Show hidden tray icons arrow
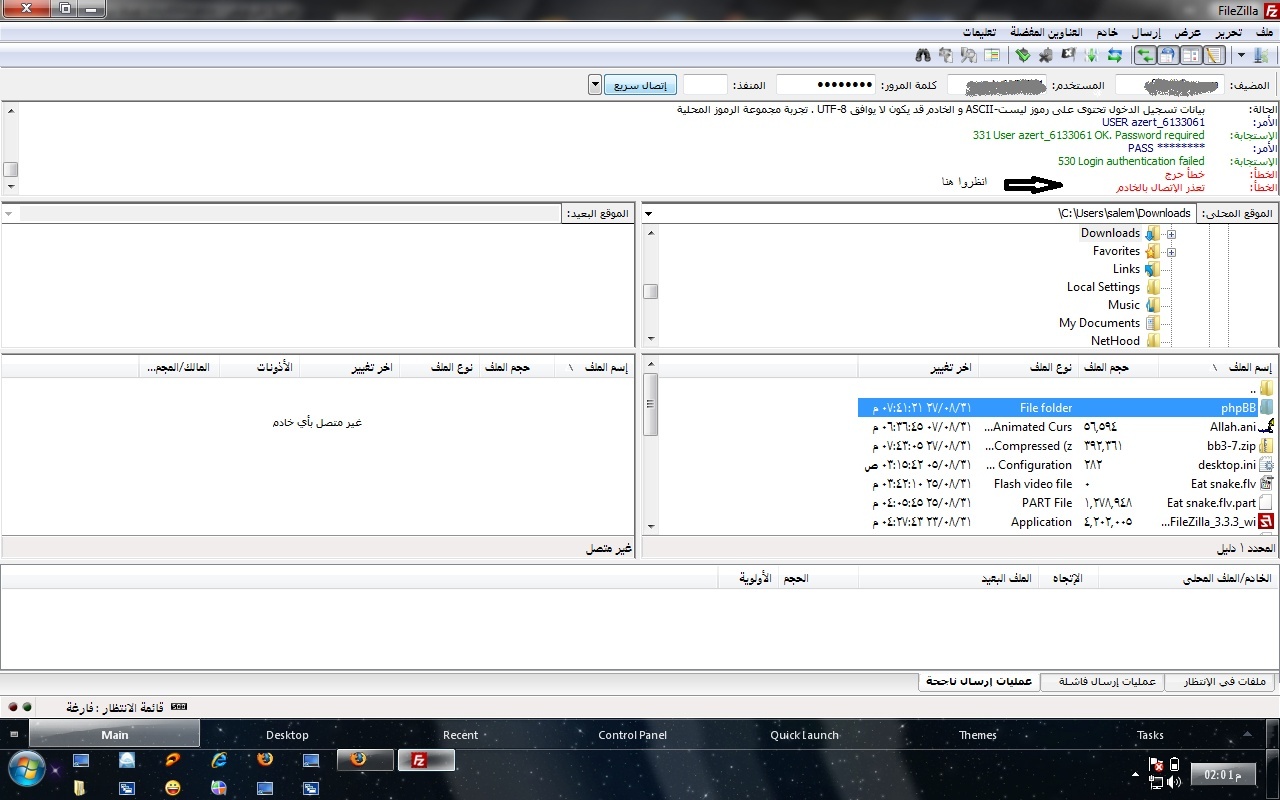 click(x=1137, y=773)
